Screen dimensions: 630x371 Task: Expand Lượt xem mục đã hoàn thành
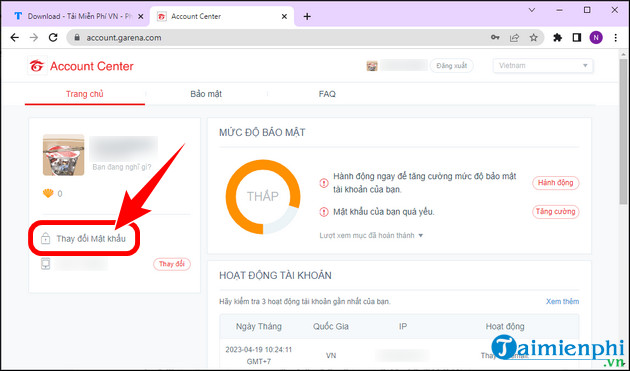(371, 236)
